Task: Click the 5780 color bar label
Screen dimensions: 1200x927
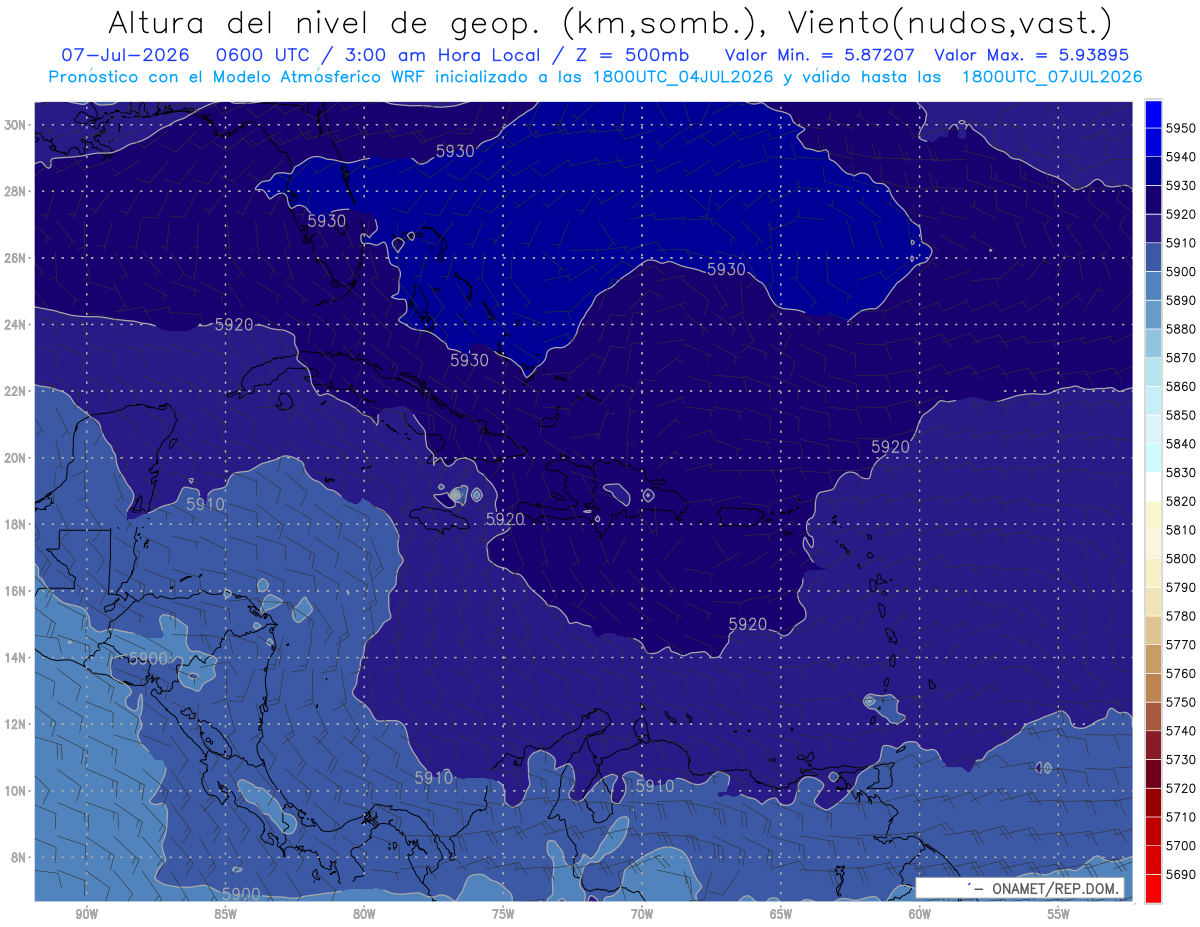Action: click(1181, 616)
